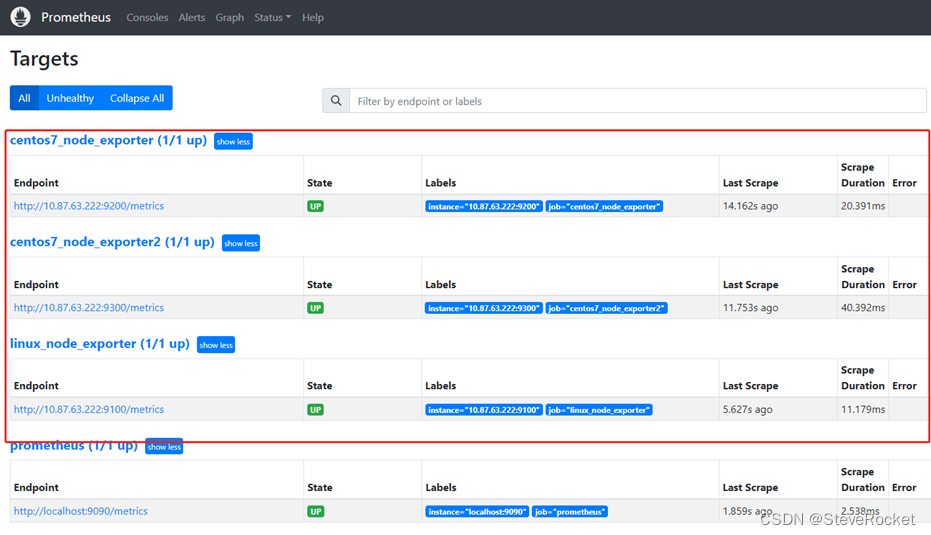Click State header in prometheus table
The image size is (931, 535).
click(x=319, y=487)
